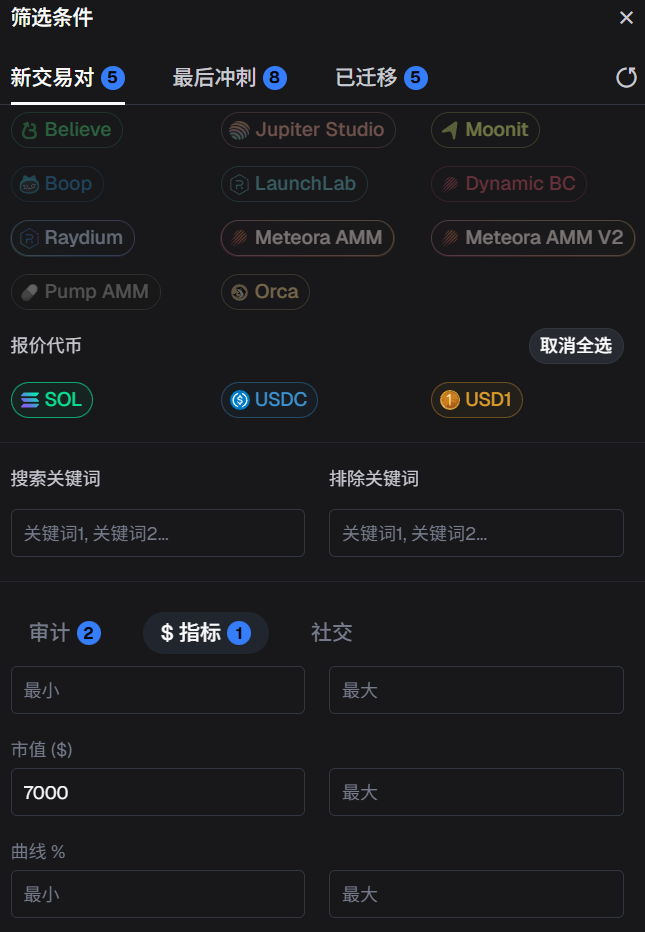Click the refresh icon in the top right
Screen dimensions: 645x932
[627, 76]
